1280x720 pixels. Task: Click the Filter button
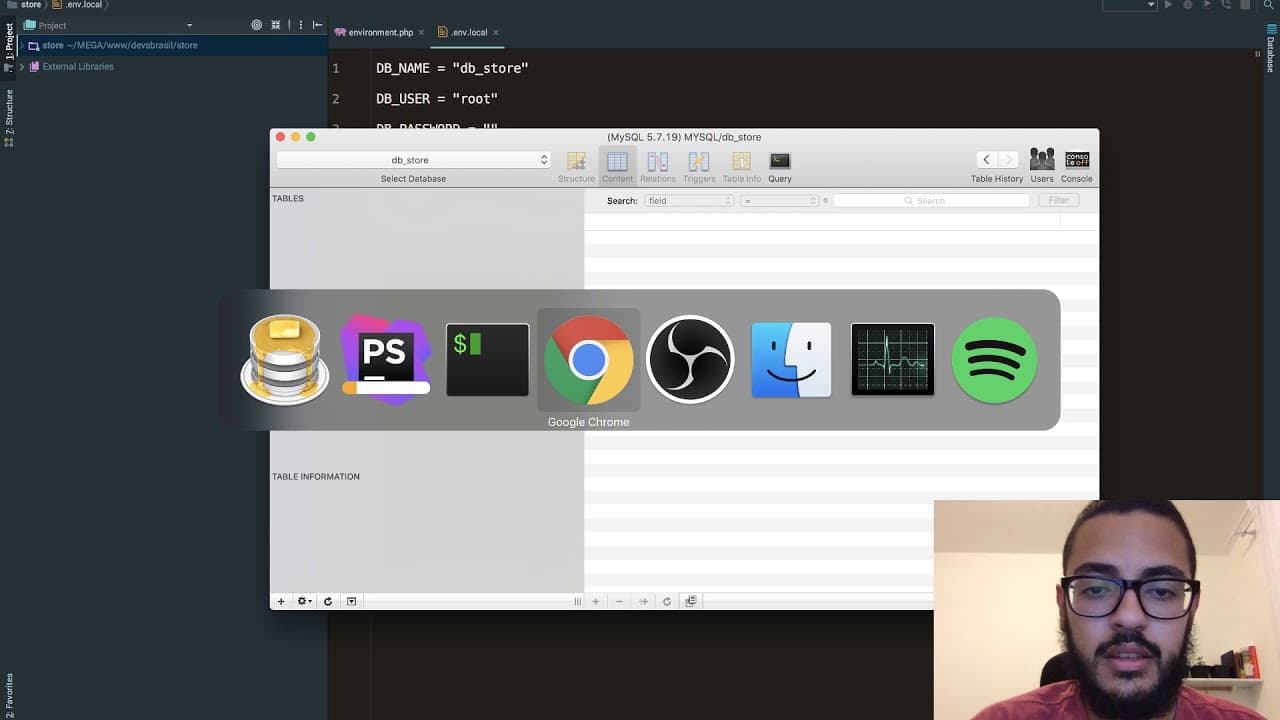point(1059,201)
